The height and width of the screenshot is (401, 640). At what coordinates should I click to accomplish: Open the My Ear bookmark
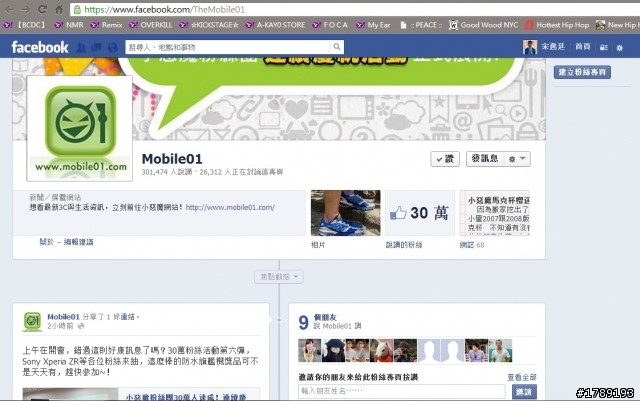tap(373, 25)
